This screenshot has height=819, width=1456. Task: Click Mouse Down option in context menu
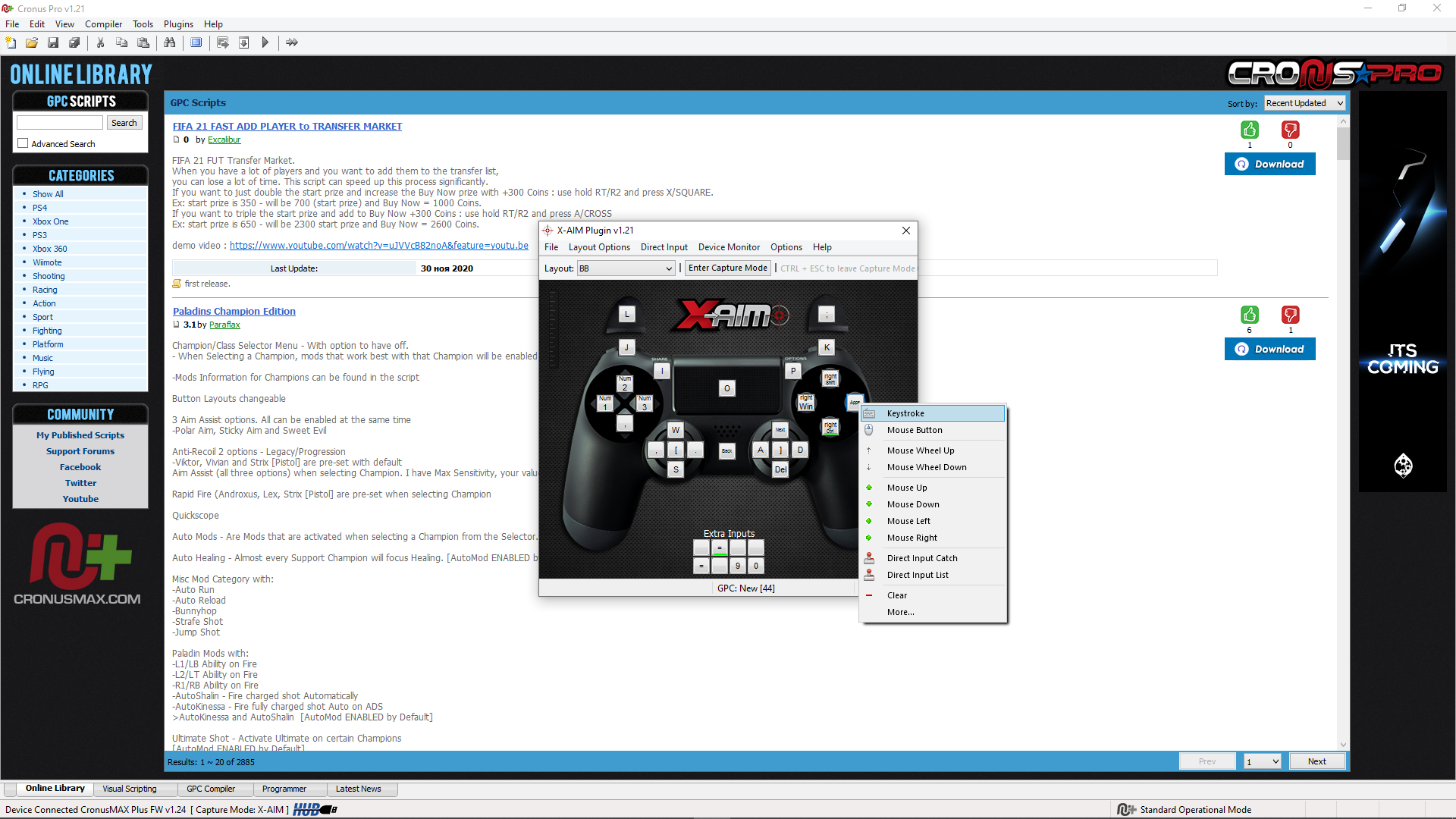click(x=913, y=504)
